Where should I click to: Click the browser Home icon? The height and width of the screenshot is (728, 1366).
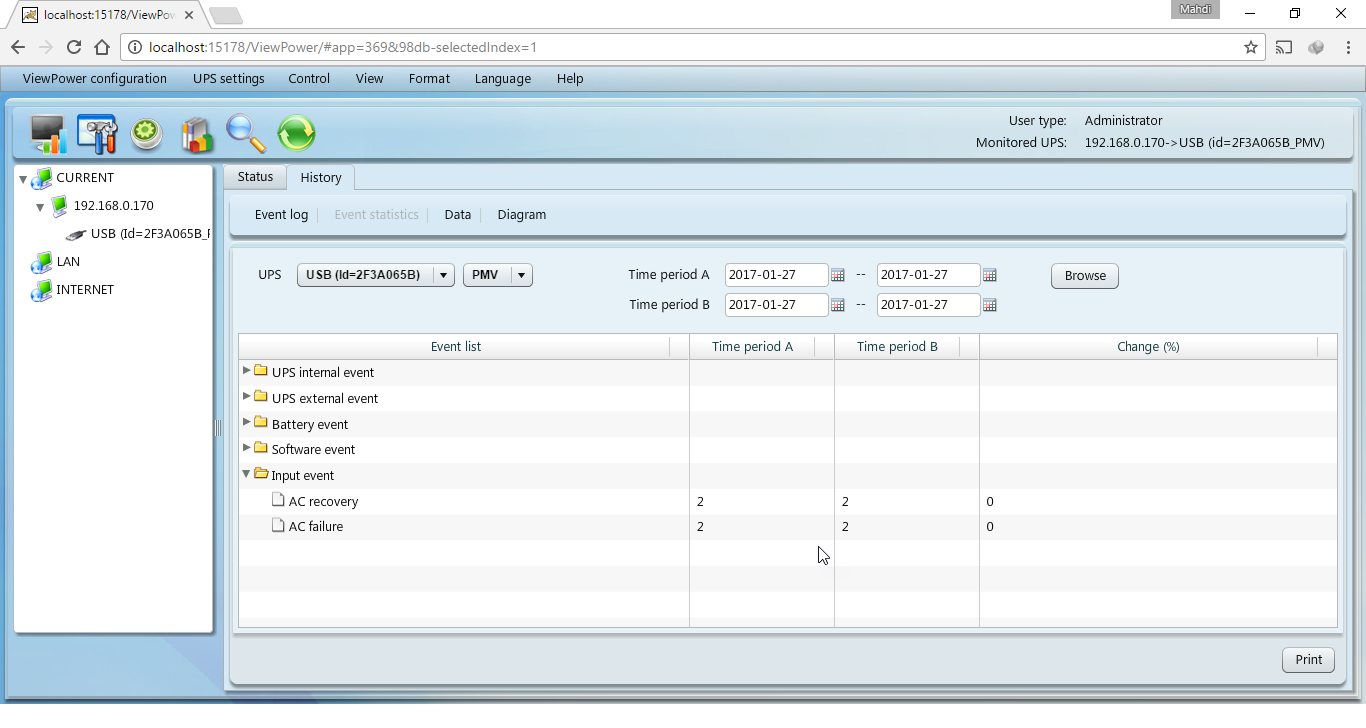[x=102, y=47]
